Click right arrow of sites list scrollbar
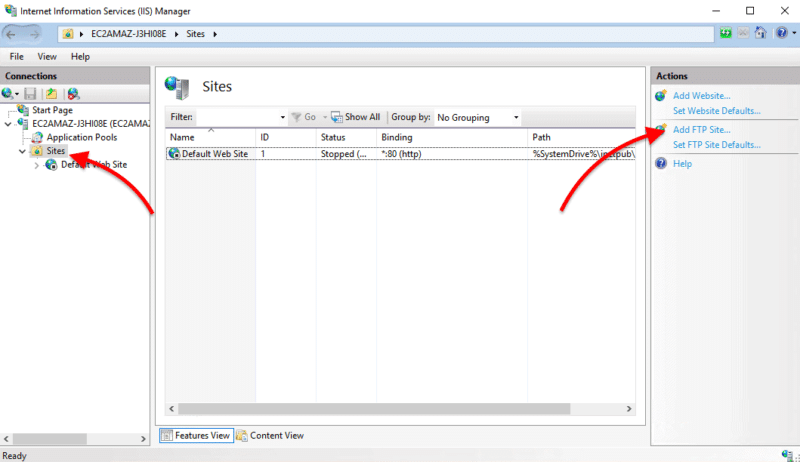 629,409
